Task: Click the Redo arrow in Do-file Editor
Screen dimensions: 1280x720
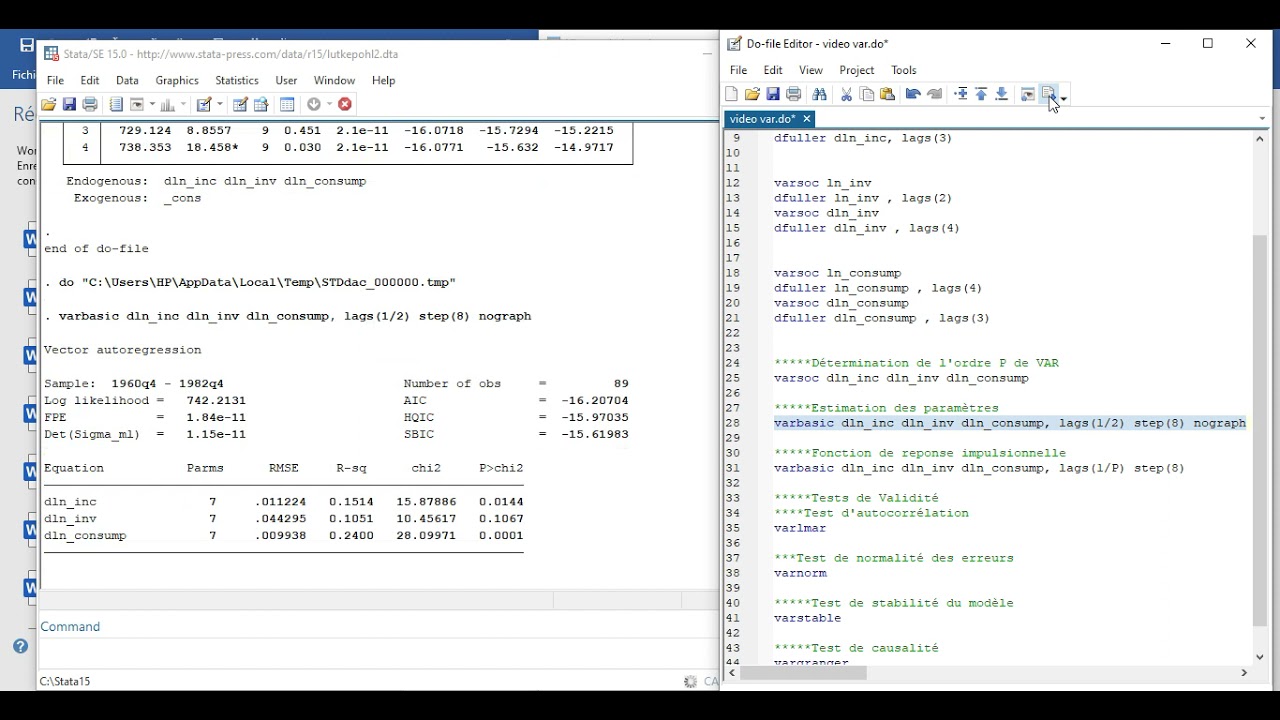Action: click(935, 94)
